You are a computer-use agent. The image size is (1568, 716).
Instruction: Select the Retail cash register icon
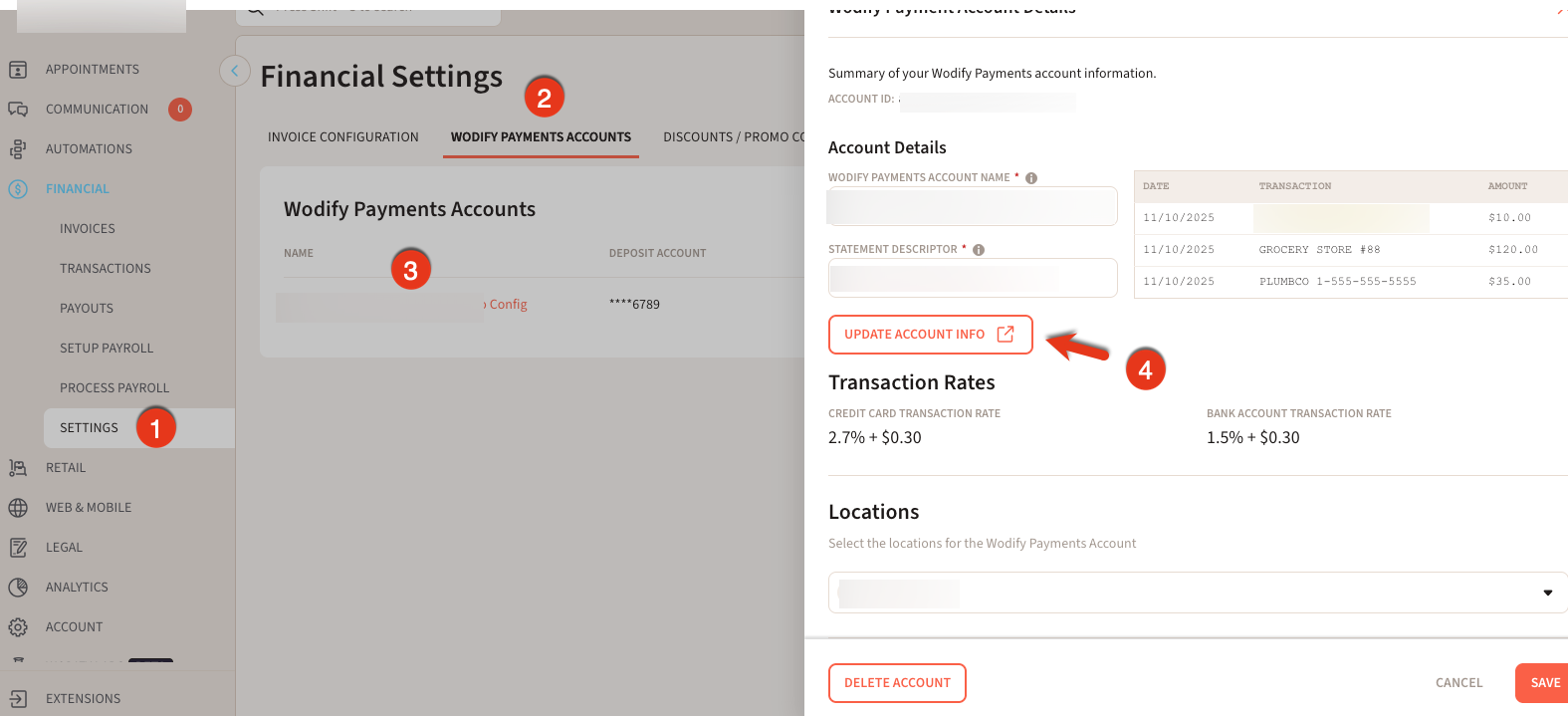tap(18, 468)
